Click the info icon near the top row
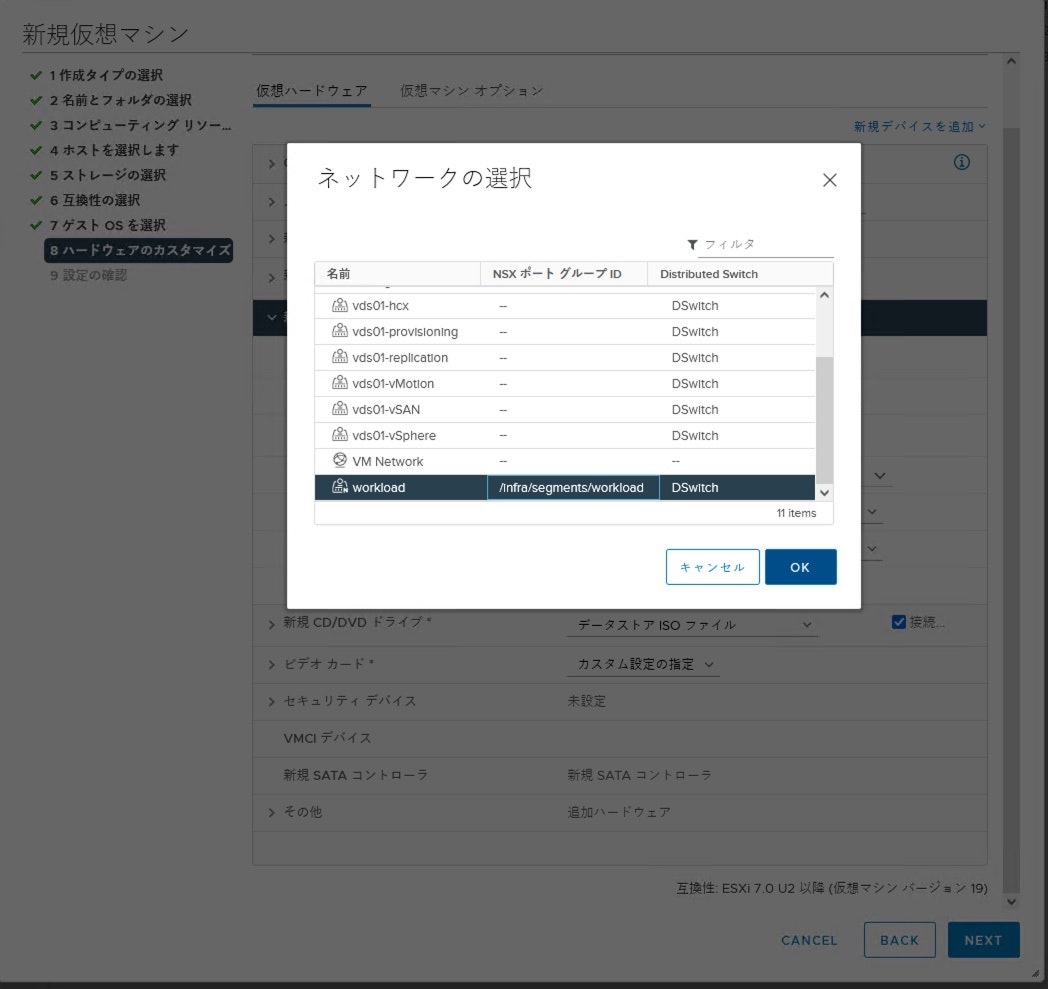This screenshot has height=989, width=1048. [x=961, y=161]
